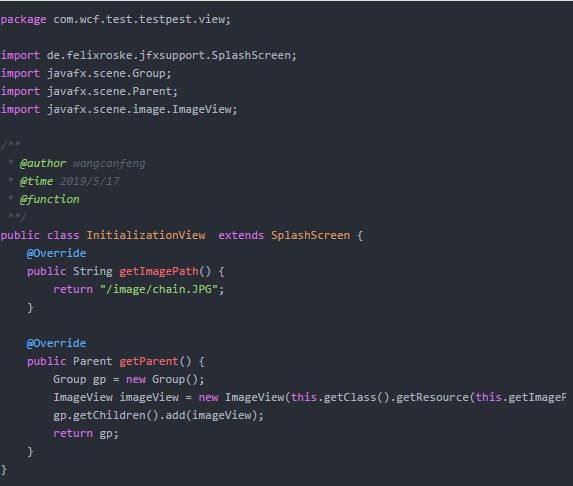Click gp.getChildren().add(imageView) statement
573x486 pixels.
click(x=158, y=415)
